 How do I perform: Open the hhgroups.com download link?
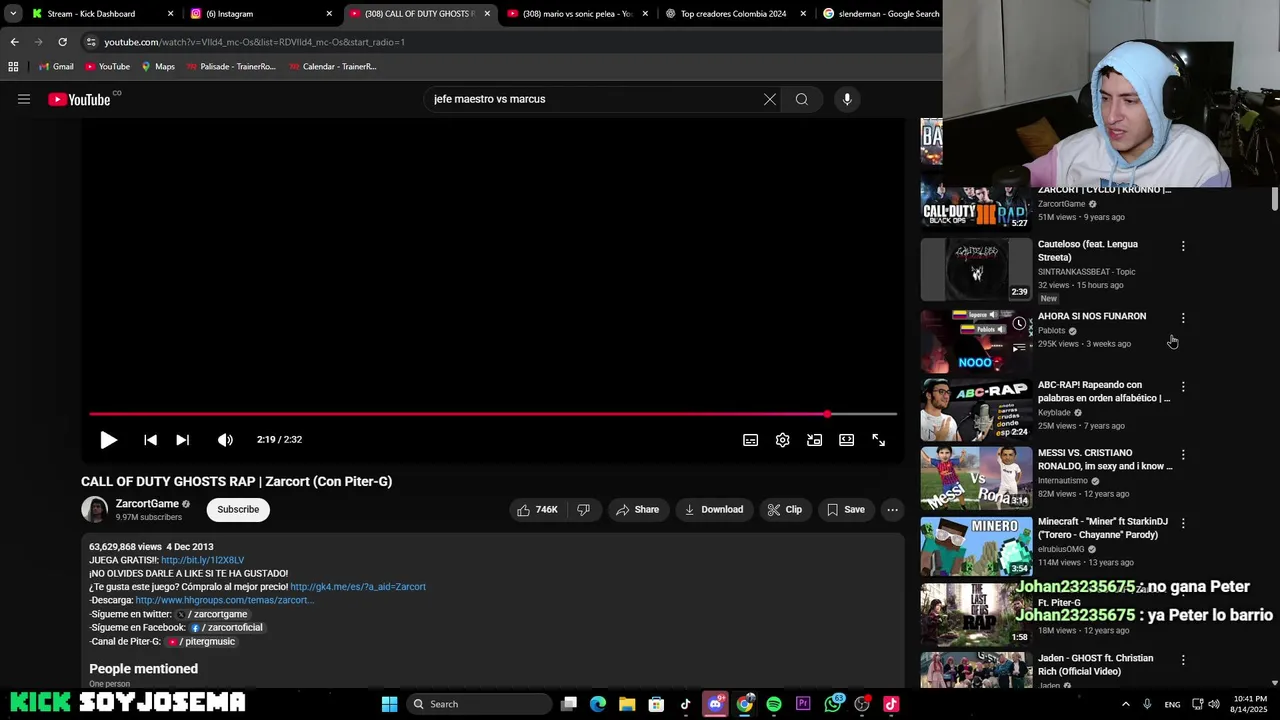click(x=225, y=600)
